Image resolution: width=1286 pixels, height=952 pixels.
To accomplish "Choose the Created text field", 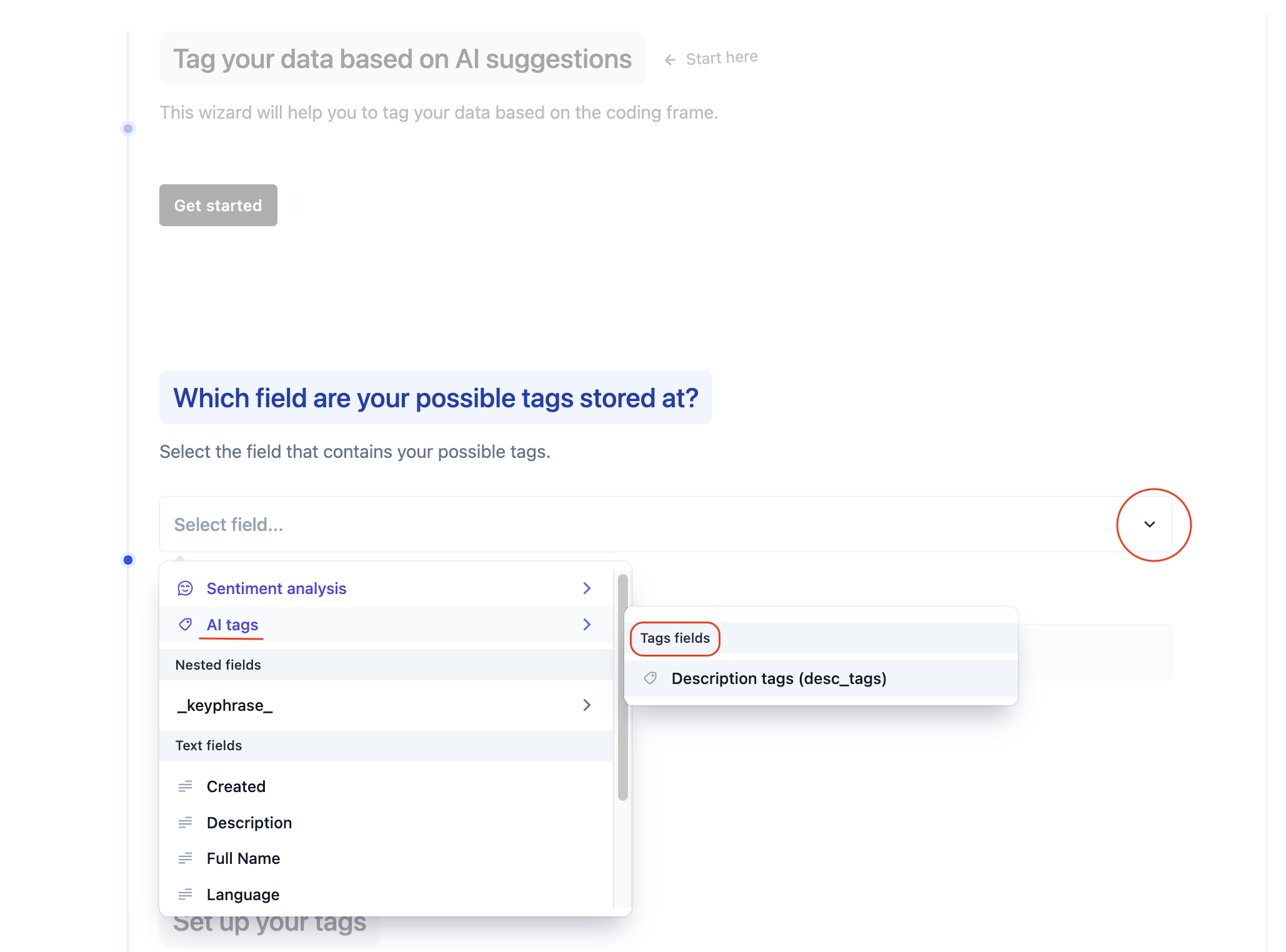I will [236, 787].
